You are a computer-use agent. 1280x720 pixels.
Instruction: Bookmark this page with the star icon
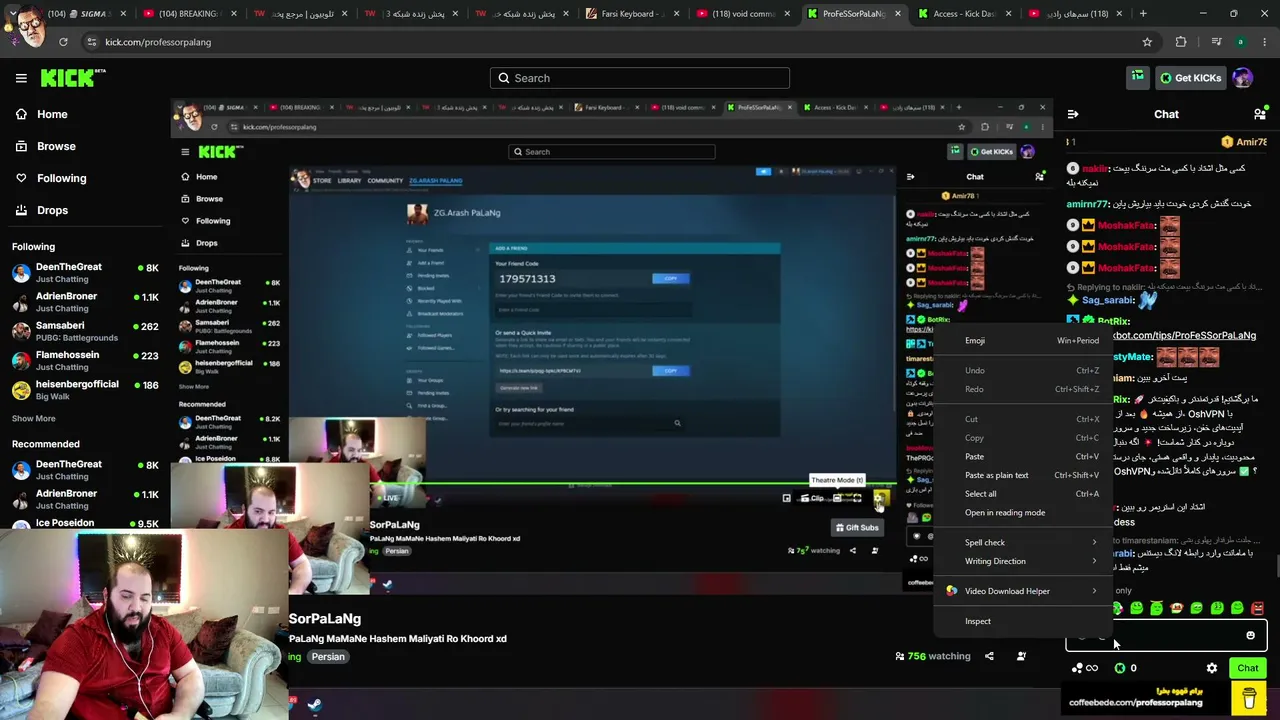coord(1147,42)
